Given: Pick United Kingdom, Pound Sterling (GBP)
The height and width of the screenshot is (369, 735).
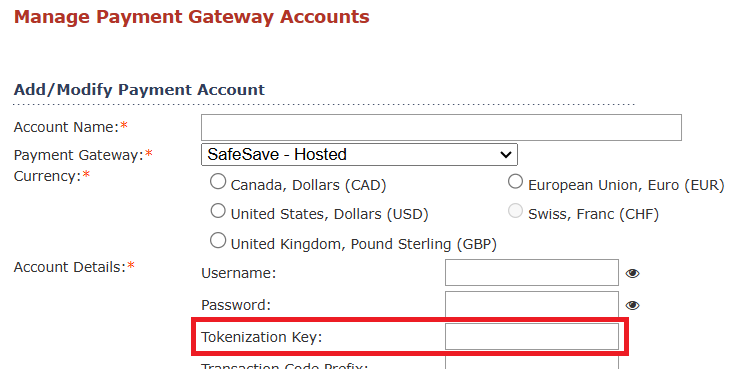Looking at the screenshot, I should pos(218,241).
